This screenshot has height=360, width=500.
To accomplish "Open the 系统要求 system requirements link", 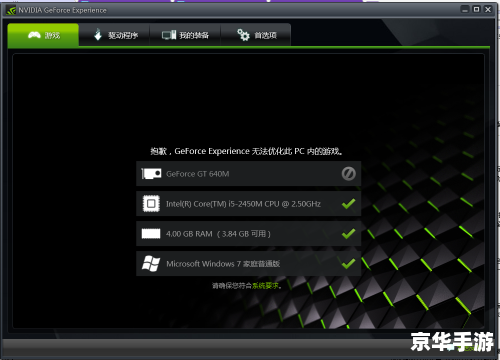I will [265, 286].
